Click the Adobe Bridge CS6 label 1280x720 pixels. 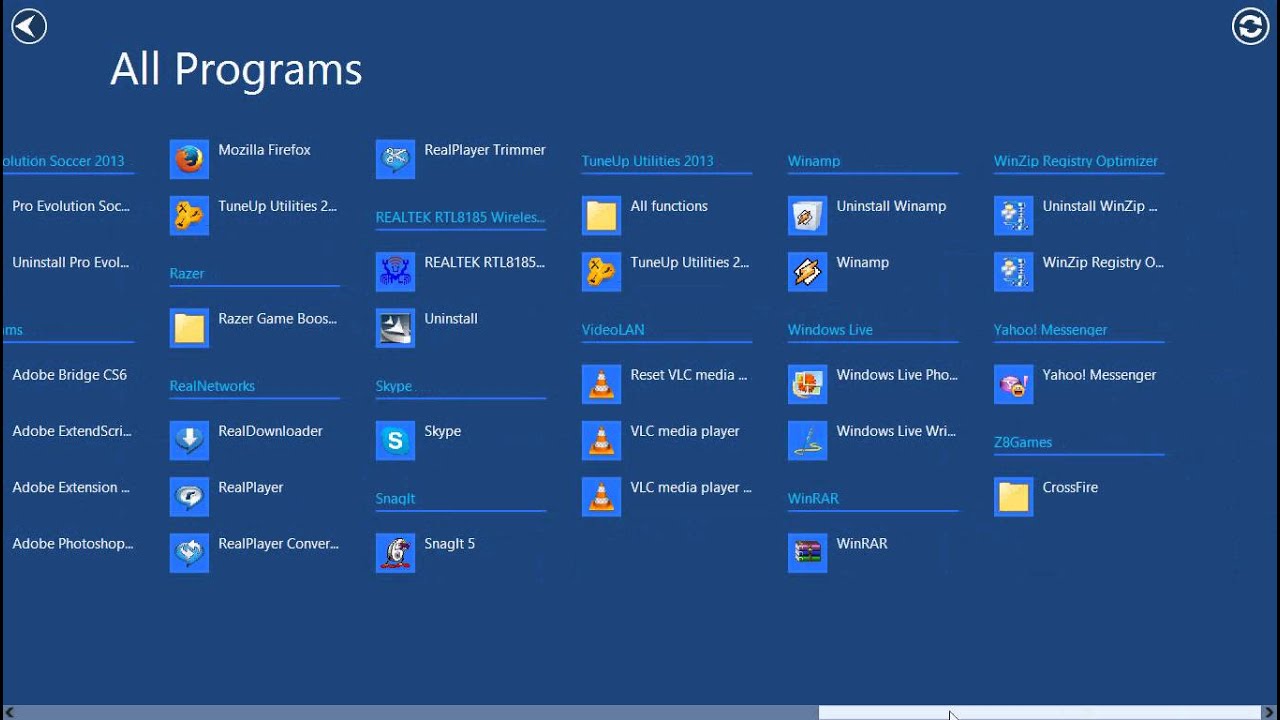70,375
